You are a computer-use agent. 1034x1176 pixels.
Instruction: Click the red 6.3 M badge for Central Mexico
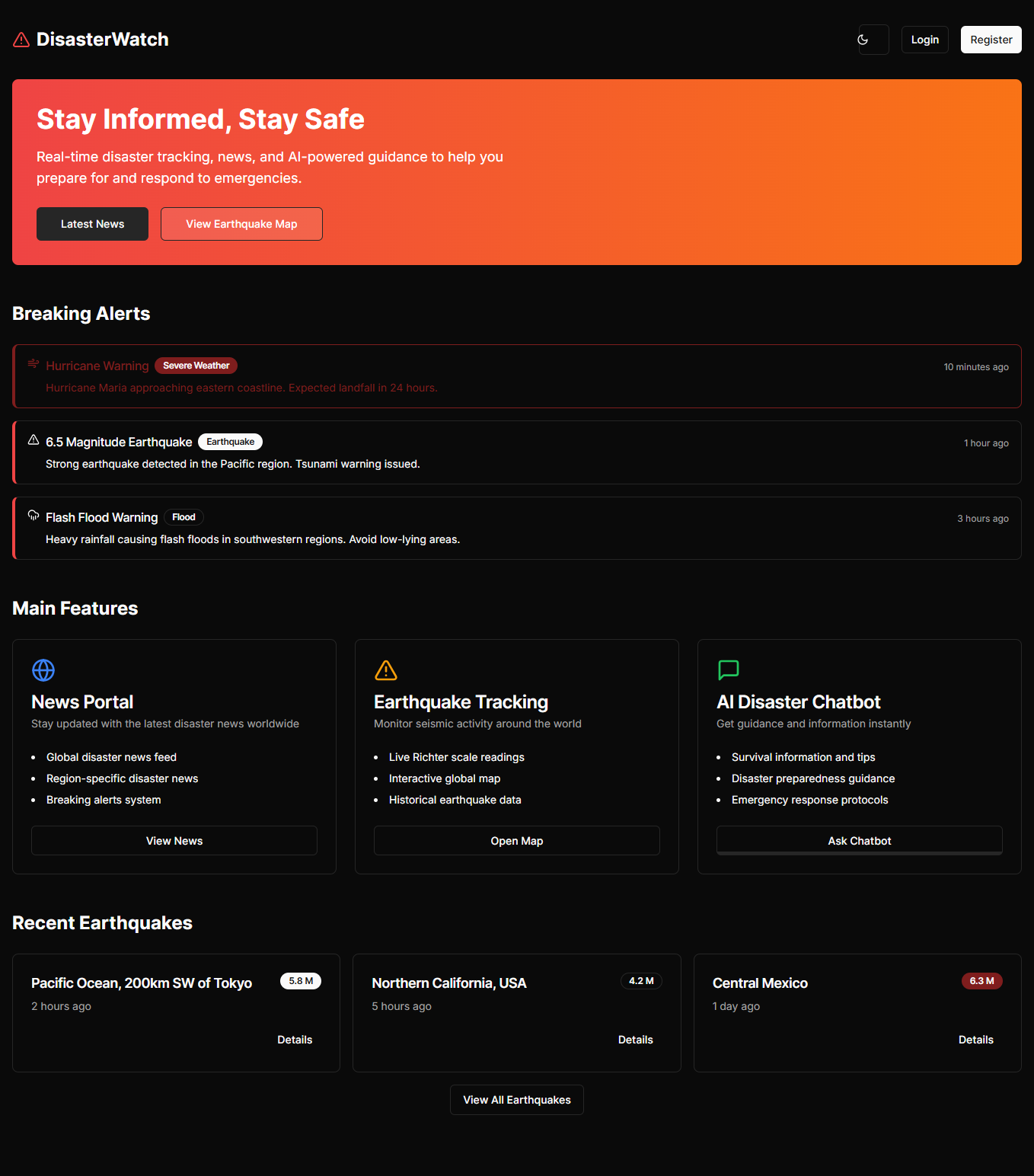point(981,981)
